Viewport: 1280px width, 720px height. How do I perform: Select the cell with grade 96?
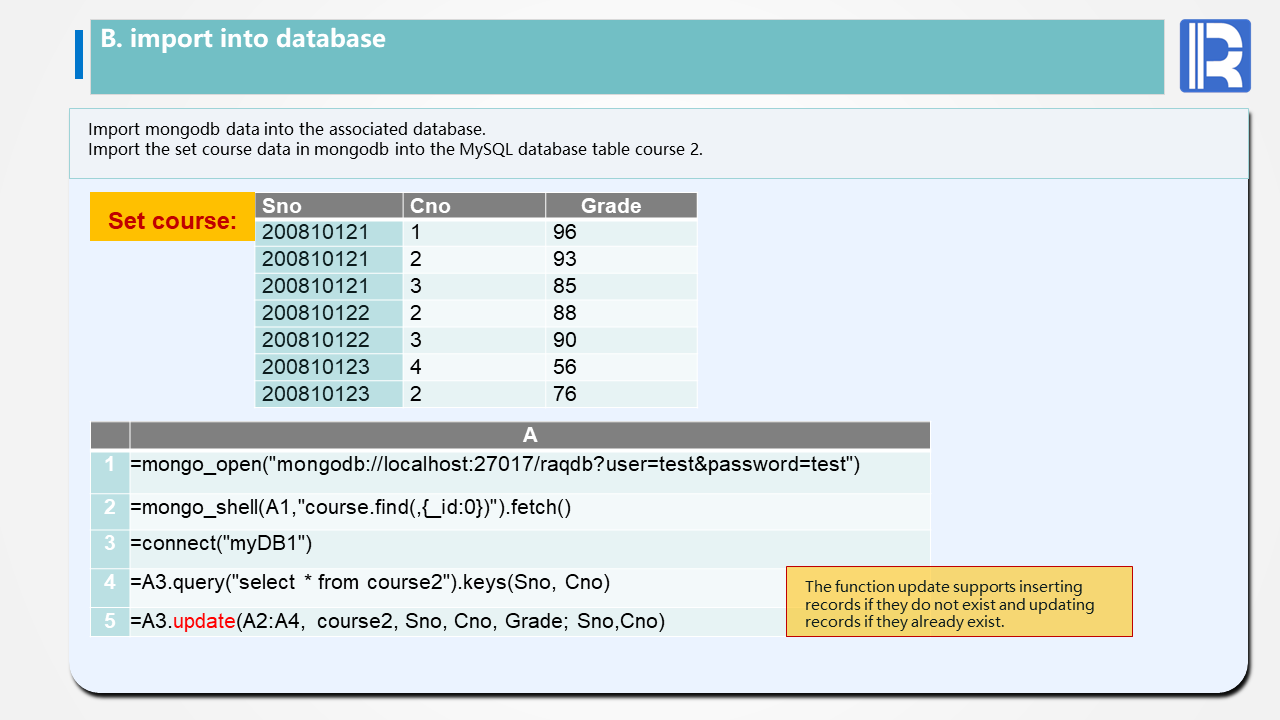tap(620, 232)
